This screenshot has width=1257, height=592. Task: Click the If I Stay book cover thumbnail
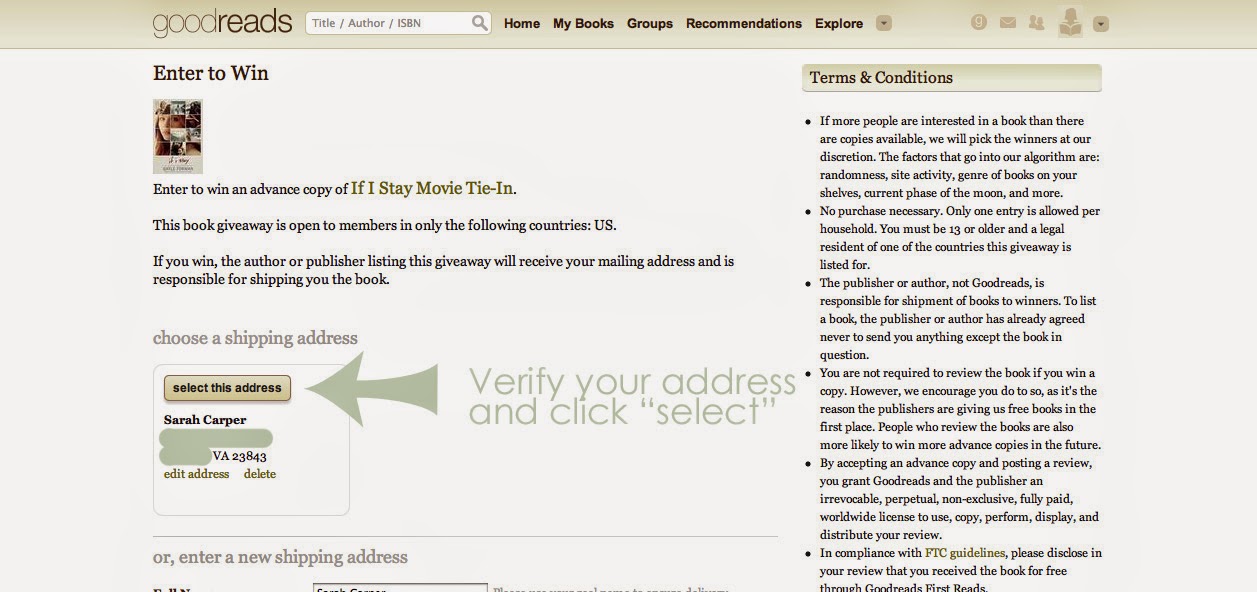click(x=178, y=136)
